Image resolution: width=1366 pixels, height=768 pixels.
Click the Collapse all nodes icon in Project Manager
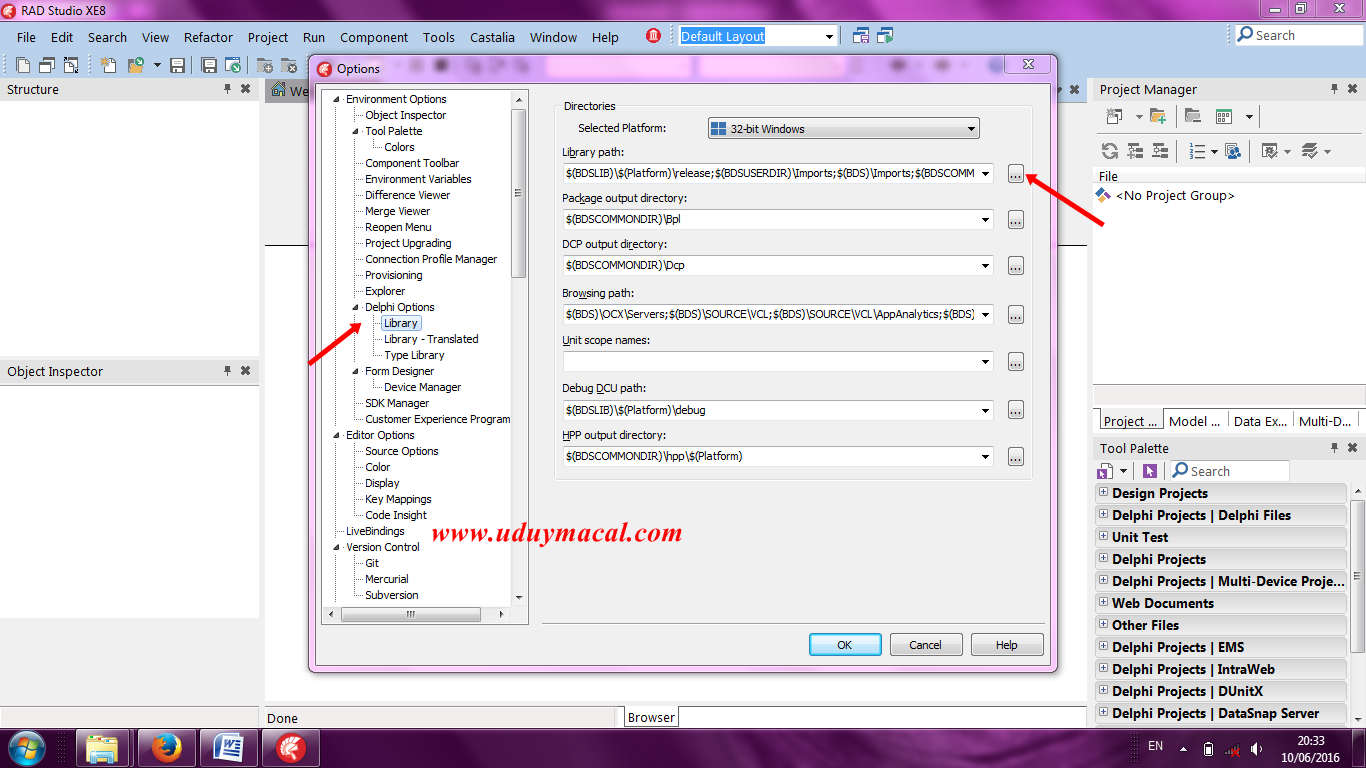pos(1160,151)
